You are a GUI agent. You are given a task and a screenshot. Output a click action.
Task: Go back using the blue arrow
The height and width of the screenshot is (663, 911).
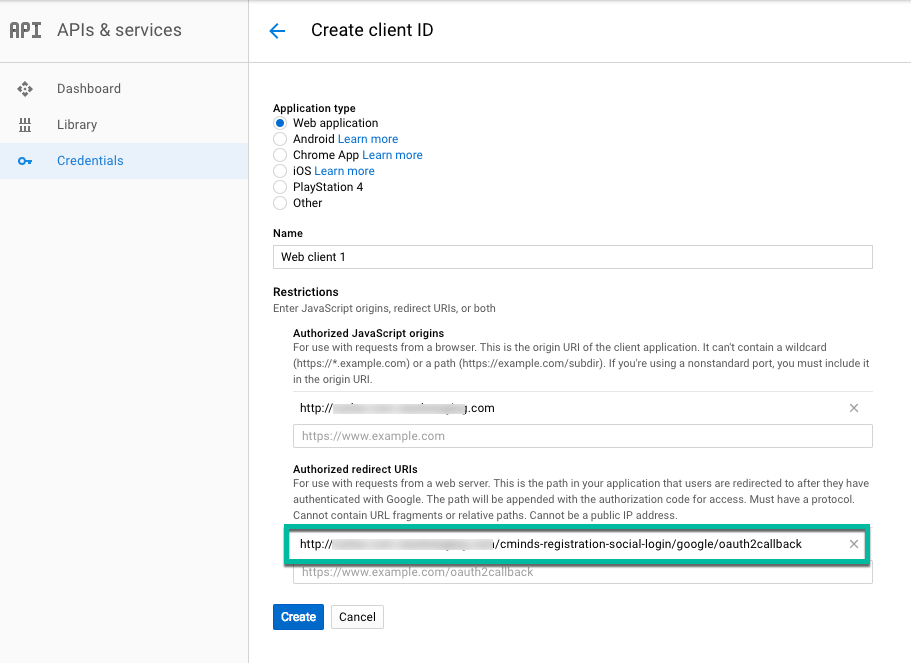(277, 31)
